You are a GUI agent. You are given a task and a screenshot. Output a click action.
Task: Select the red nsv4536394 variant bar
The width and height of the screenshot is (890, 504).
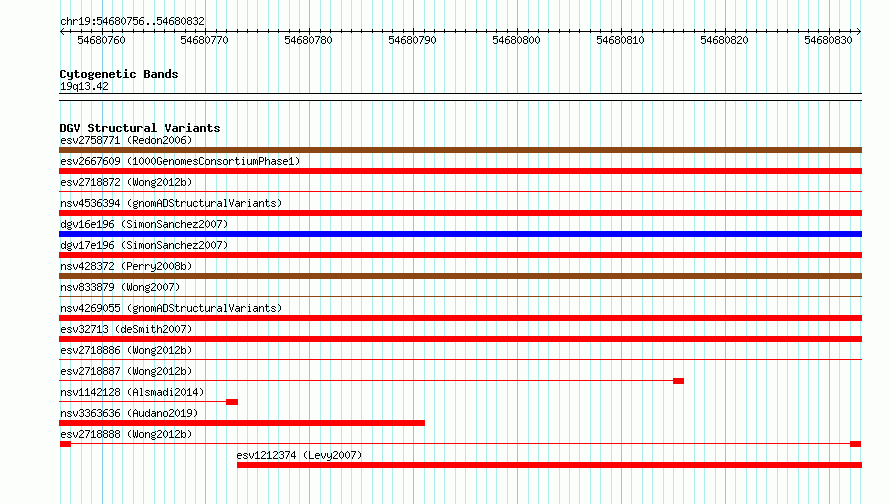click(x=460, y=213)
